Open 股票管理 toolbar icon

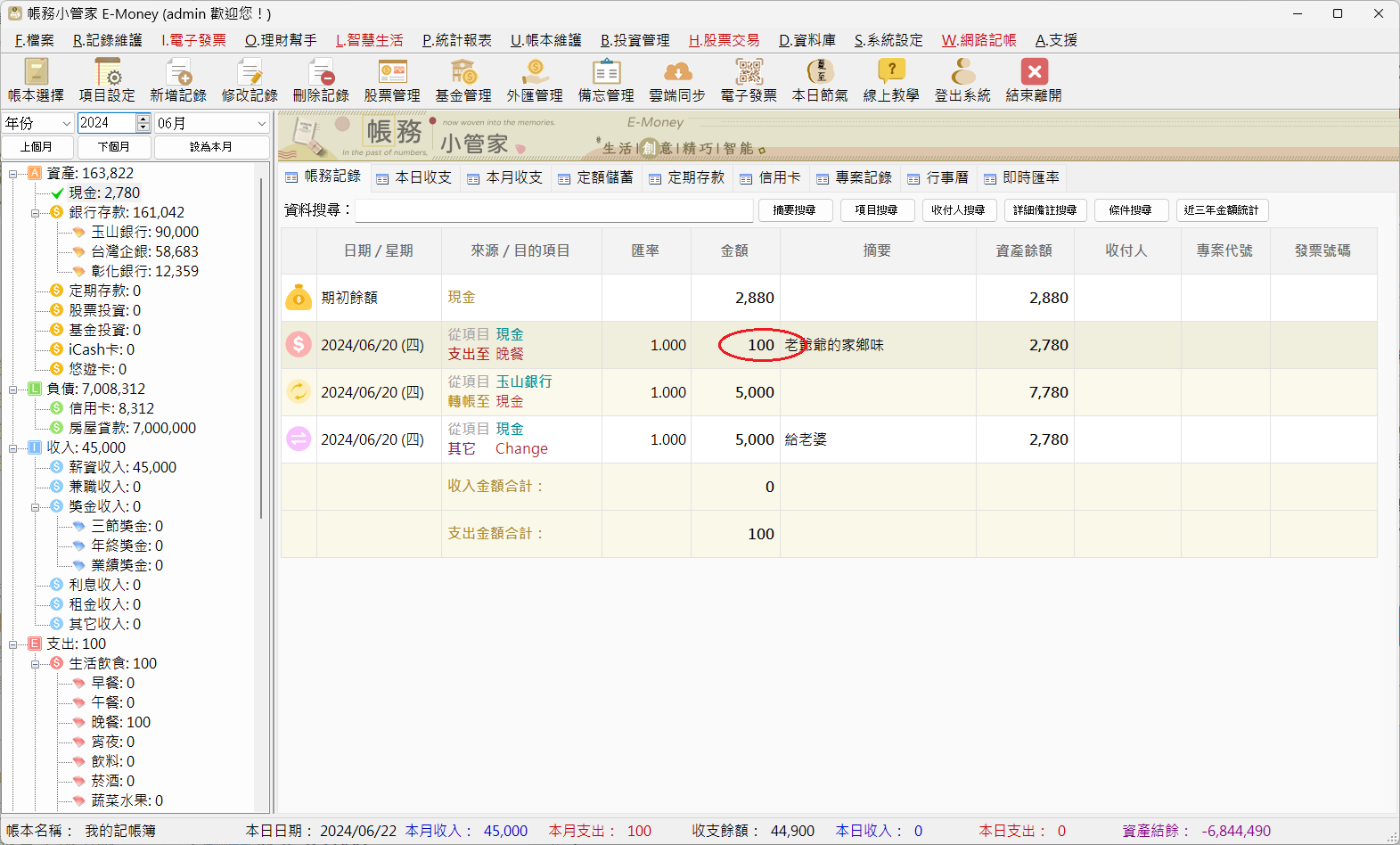click(x=392, y=80)
